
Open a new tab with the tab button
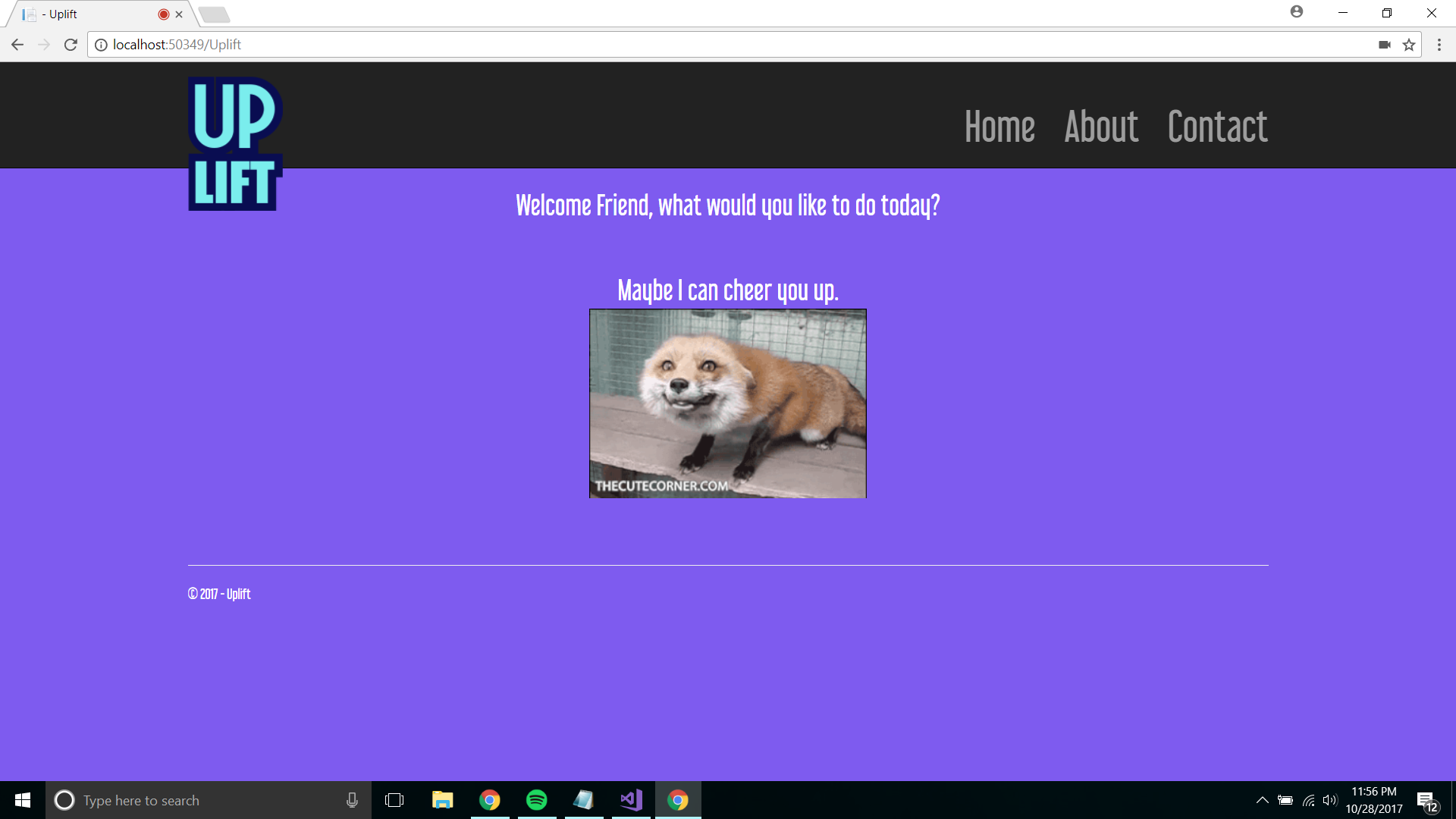tap(214, 14)
